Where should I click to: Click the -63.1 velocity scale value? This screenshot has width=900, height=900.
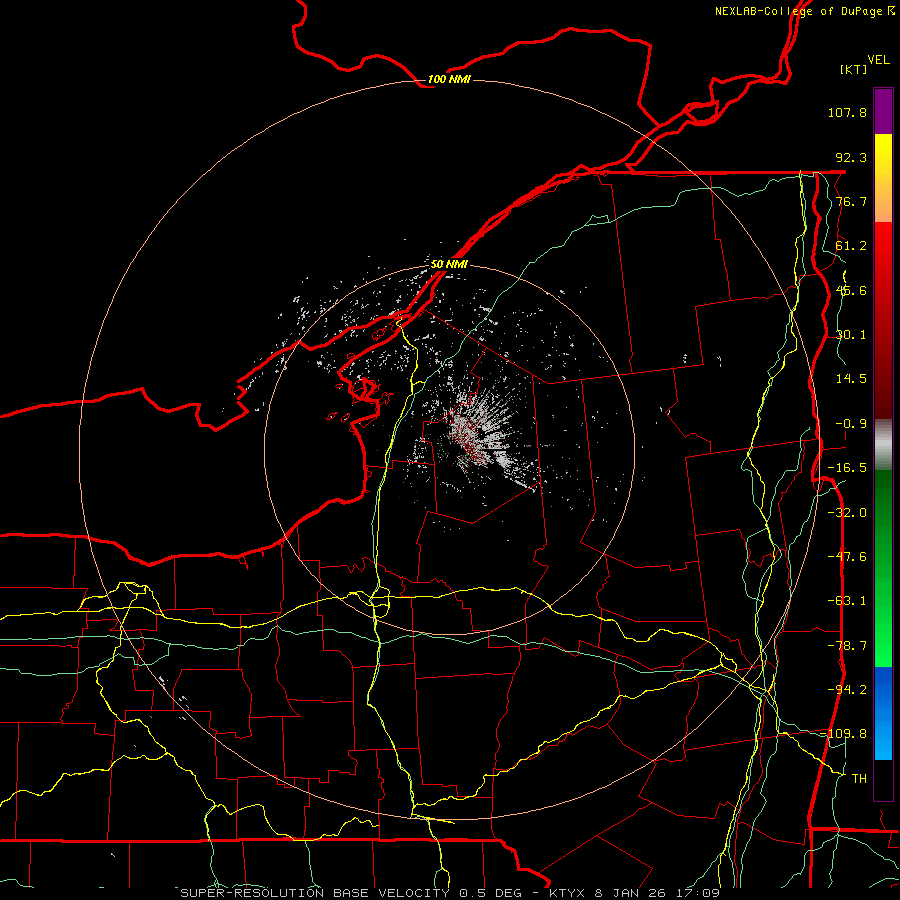(x=847, y=601)
